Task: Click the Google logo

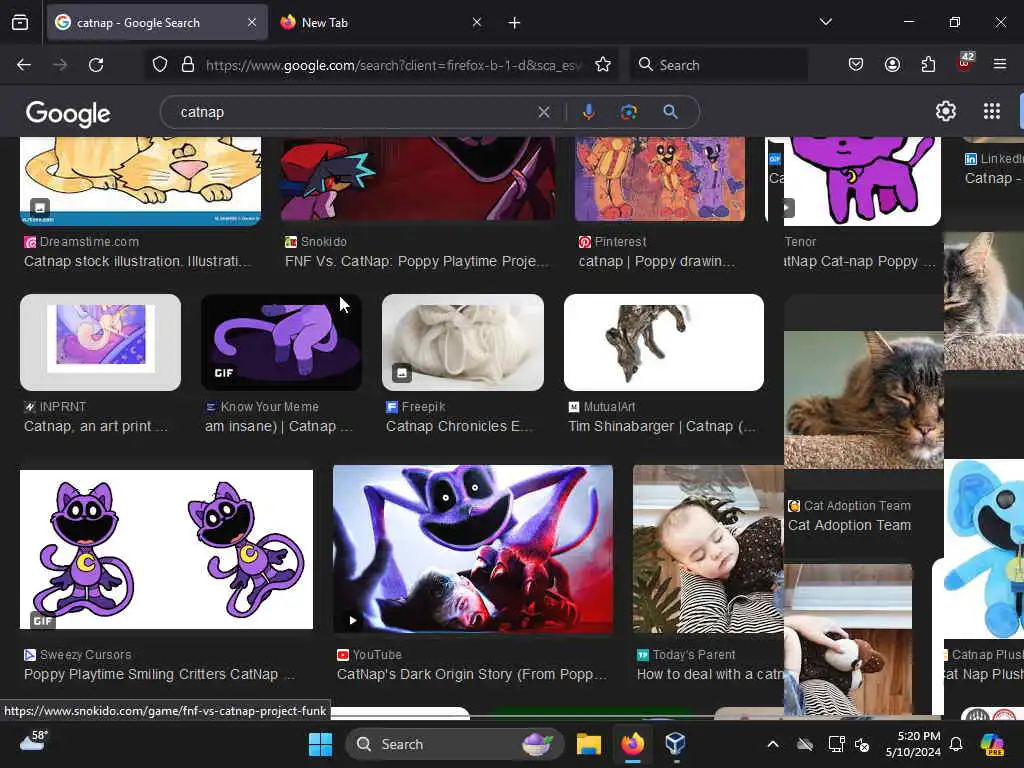Action: (x=69, y=114)
